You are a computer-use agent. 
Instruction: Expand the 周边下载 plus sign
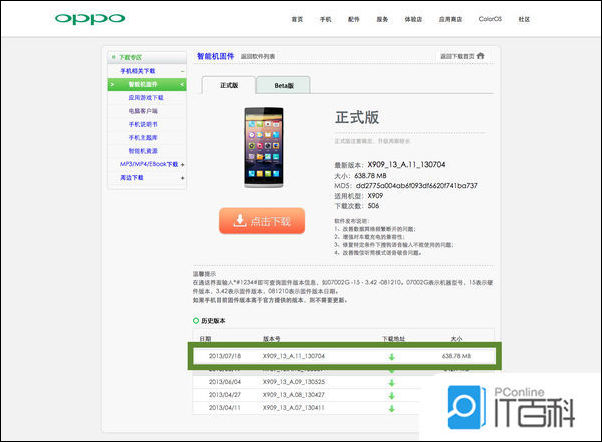182,178
